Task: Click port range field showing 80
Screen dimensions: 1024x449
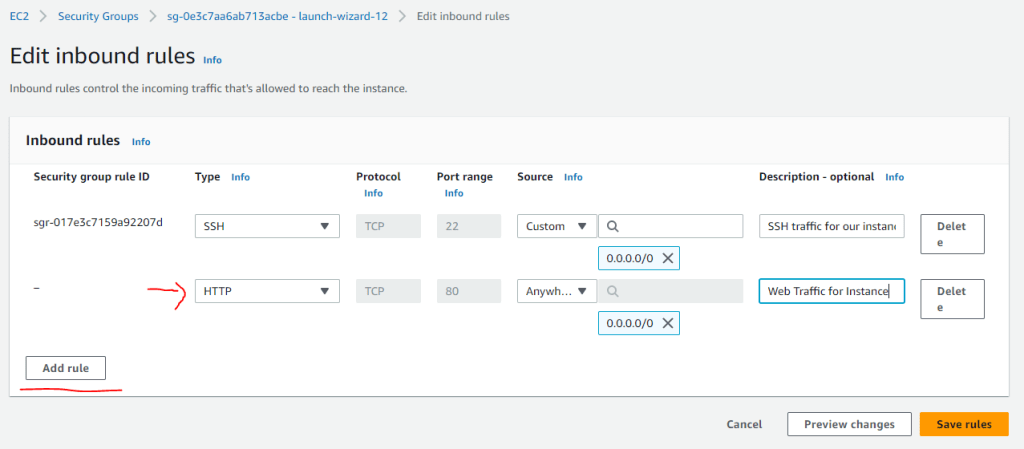Action: [x=469, y=291]
